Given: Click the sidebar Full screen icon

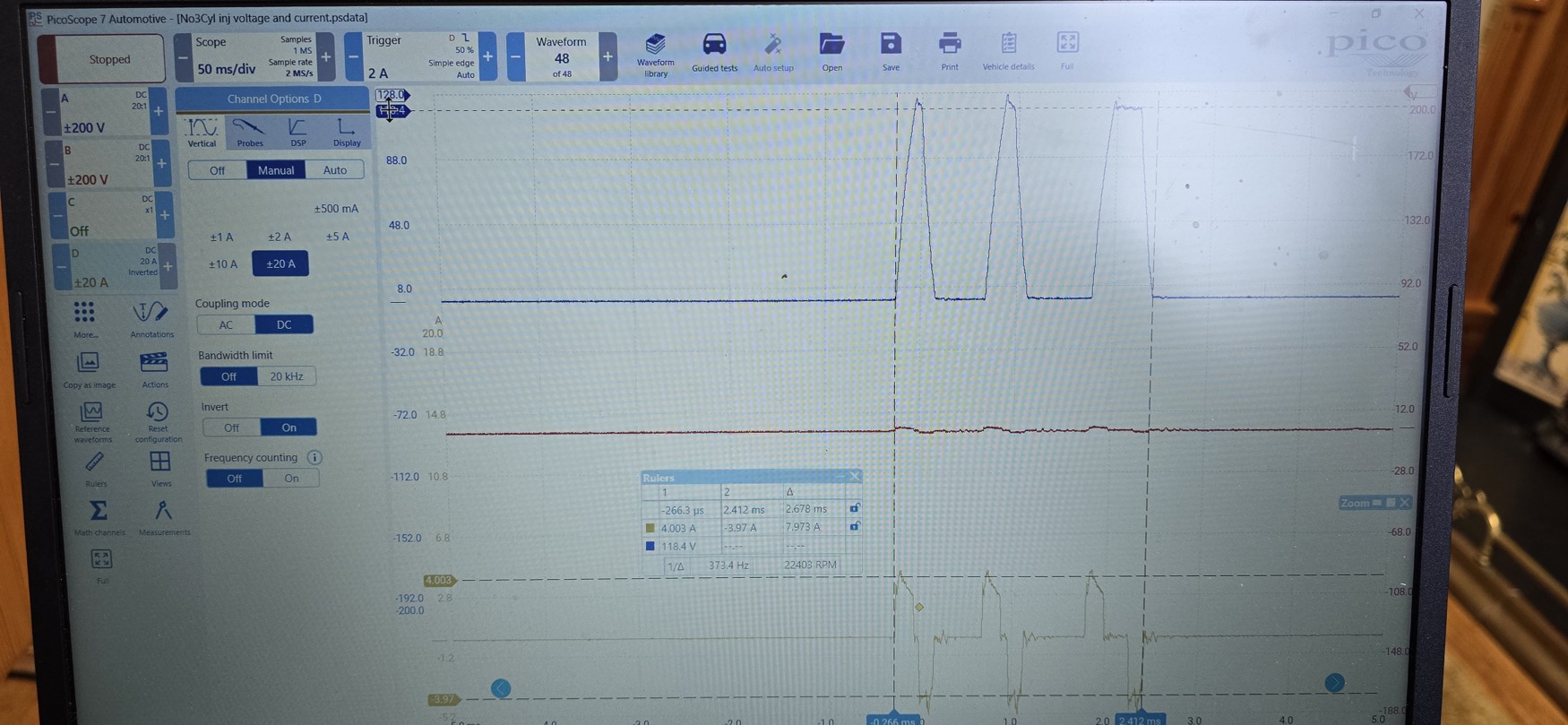Looking at the screenshot, I should coord(101,565).
